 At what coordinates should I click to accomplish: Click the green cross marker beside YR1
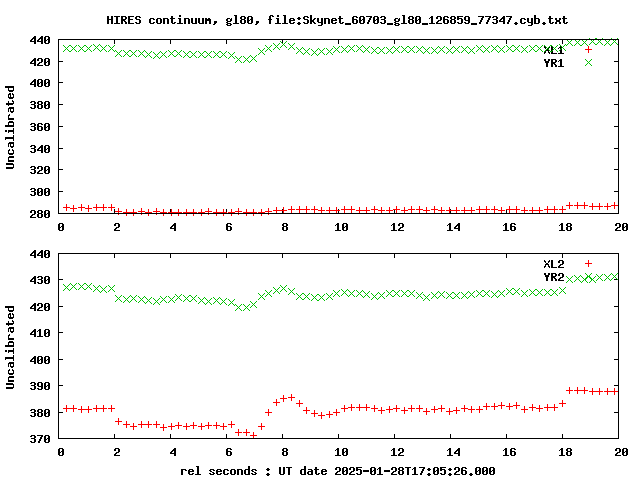[588, 62]
